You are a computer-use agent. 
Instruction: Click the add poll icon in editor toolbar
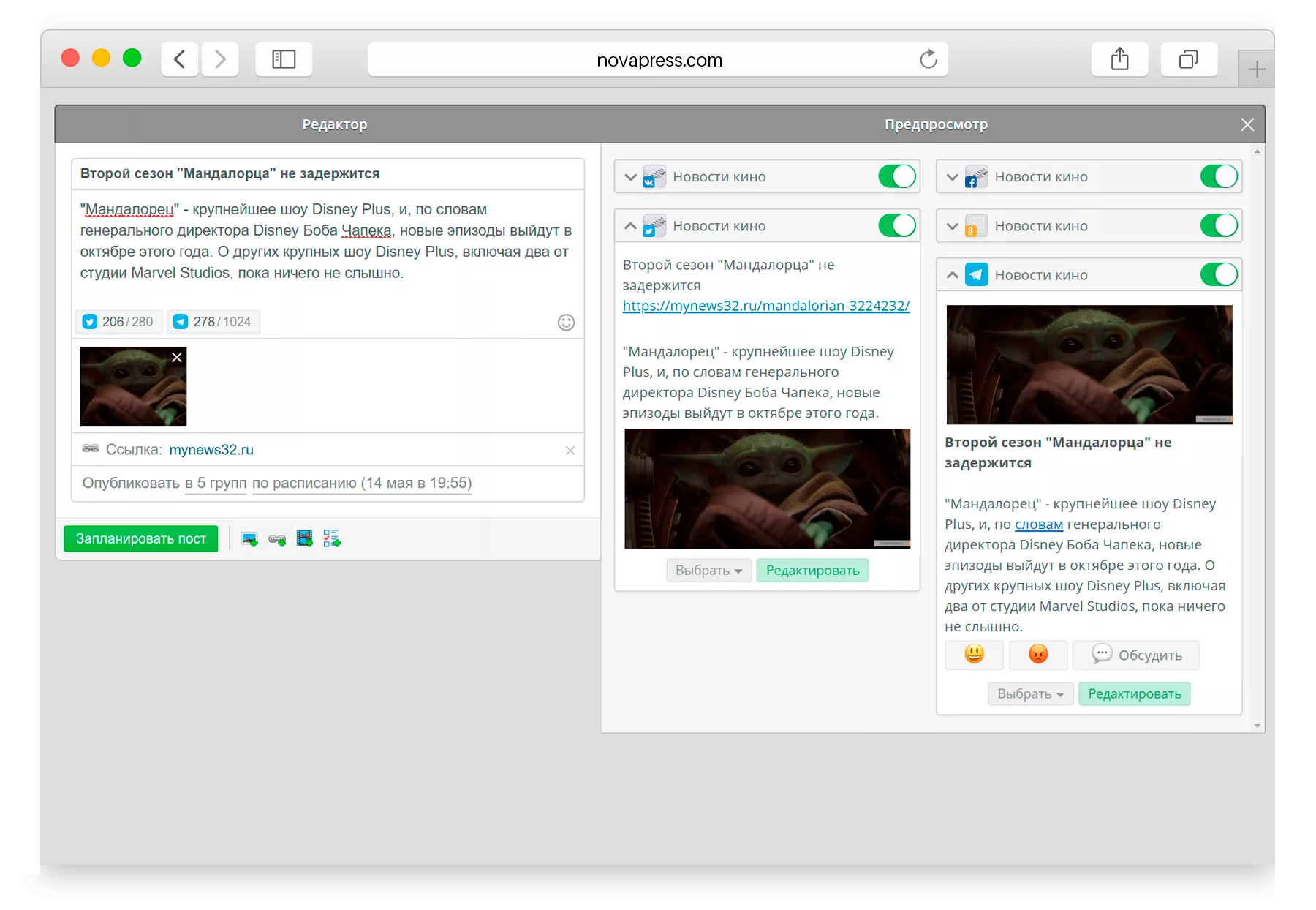tap(332, 539)
